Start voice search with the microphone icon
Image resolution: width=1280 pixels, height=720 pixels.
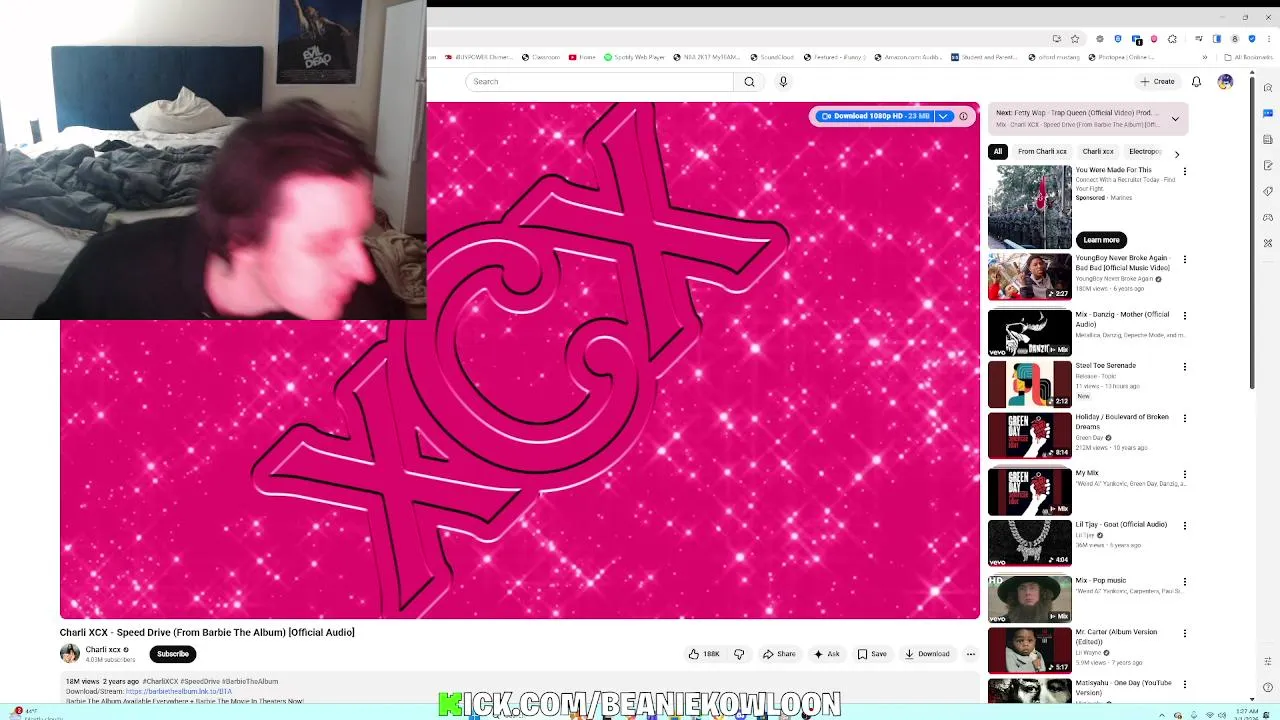tap(783, 82)
